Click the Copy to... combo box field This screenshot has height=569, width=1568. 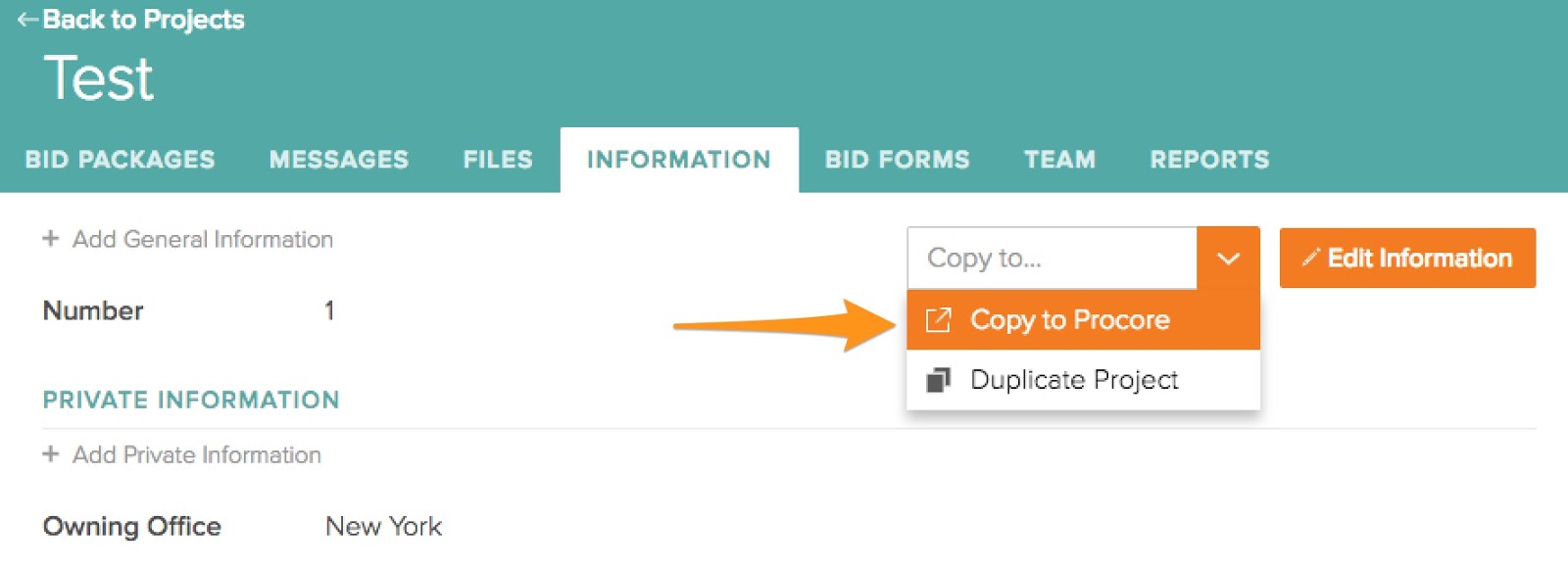[x=1052, y=259]
